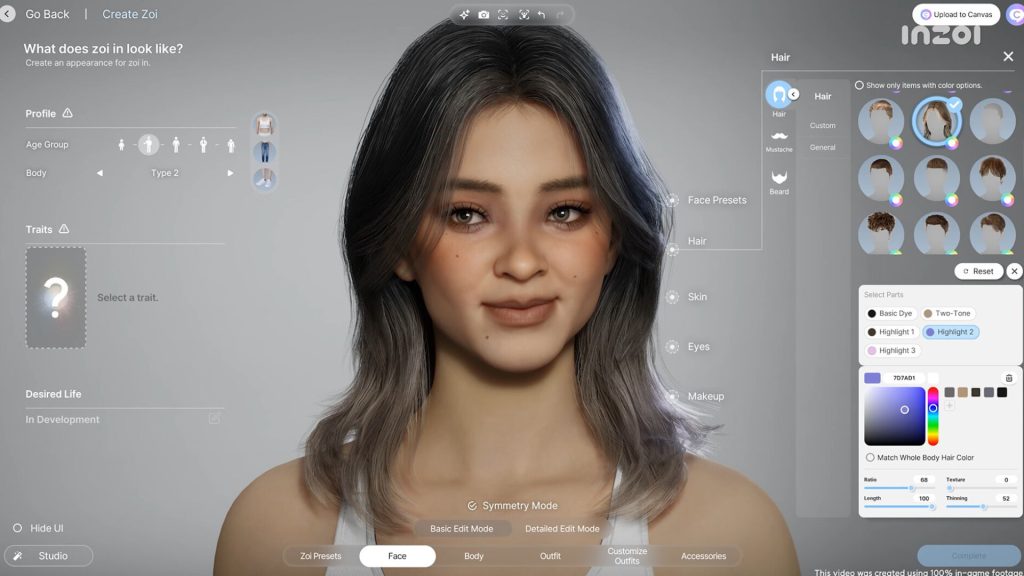The image size is (1024, 576).
Task: Click the jeans bottom outfit icon
Action: (264, 152)
